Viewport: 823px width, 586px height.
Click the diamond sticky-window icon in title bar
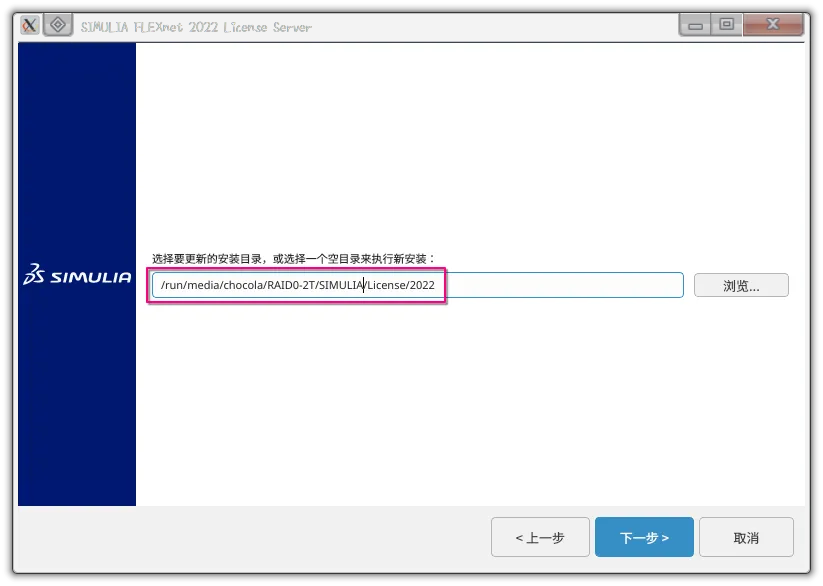coord(57,25)
